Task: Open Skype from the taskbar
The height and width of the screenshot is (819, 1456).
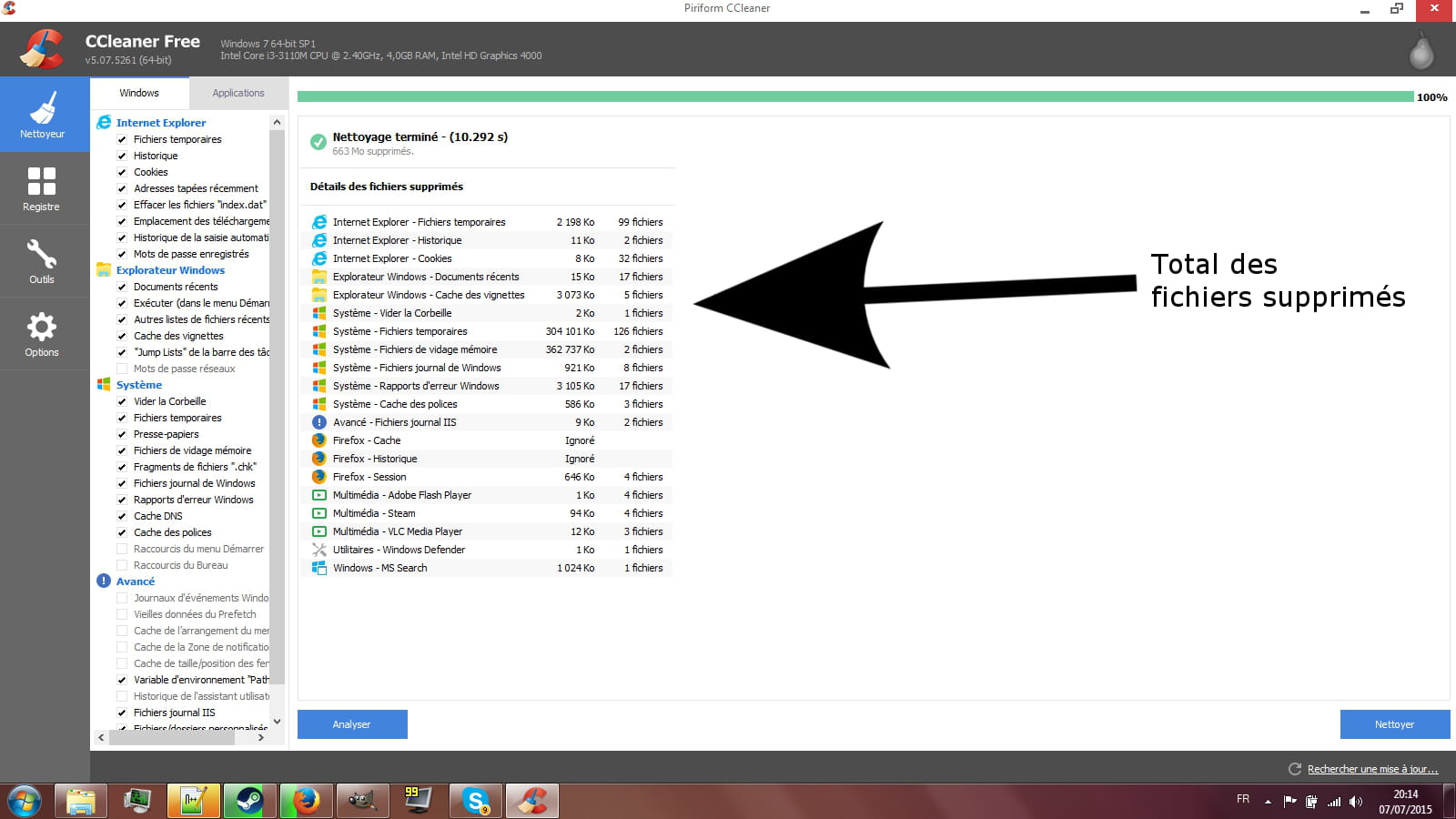Action: [475, 801]
